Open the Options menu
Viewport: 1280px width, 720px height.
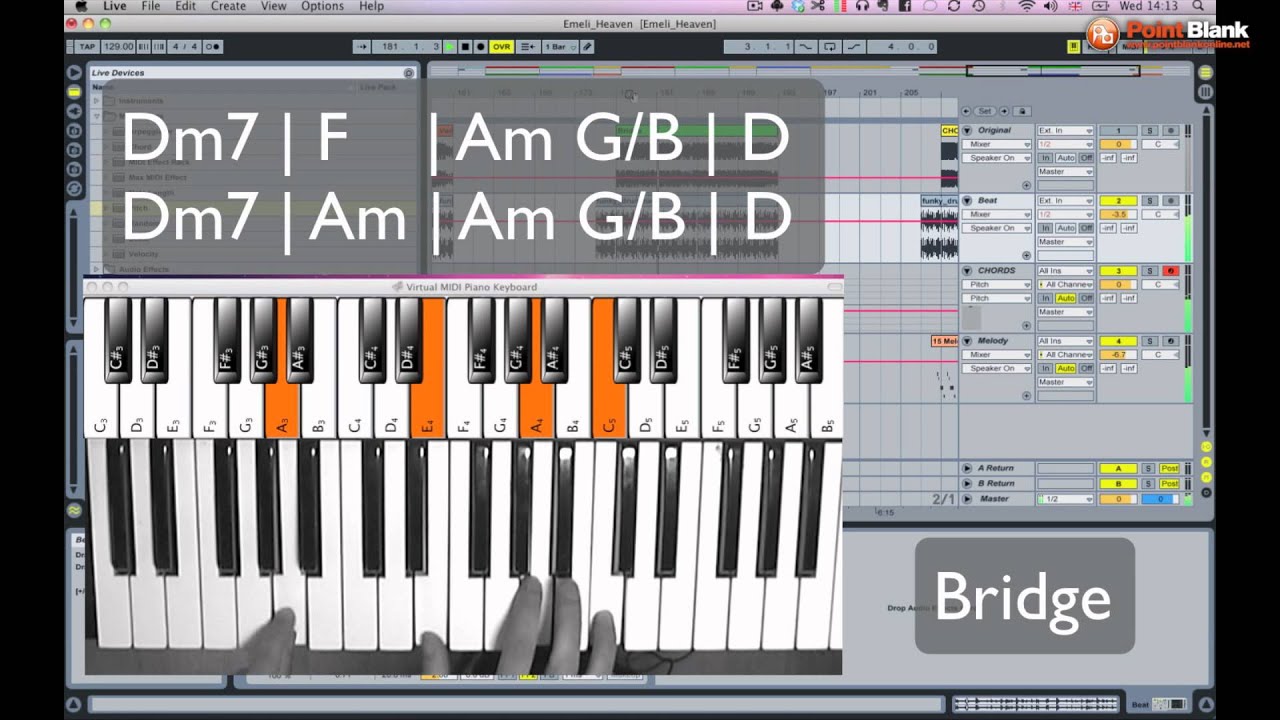point(322,6)
